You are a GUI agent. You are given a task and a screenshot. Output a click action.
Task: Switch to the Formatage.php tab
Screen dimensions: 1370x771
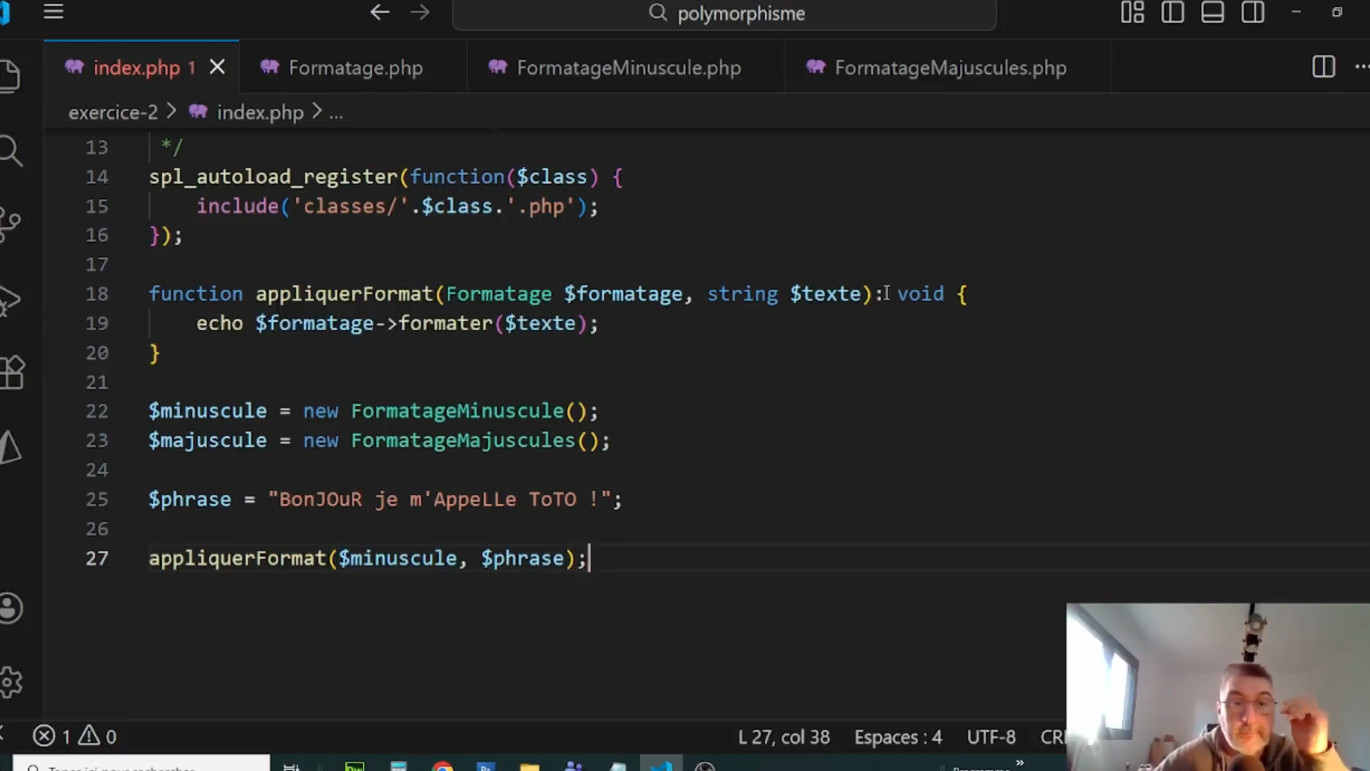click(x=355, y=68)
